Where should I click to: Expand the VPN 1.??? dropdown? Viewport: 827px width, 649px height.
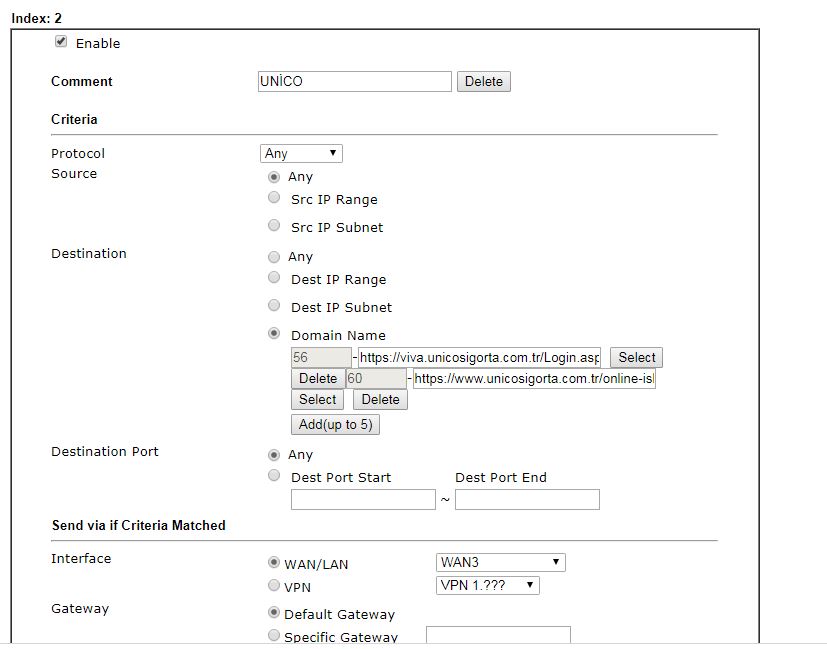coord(487,586)
